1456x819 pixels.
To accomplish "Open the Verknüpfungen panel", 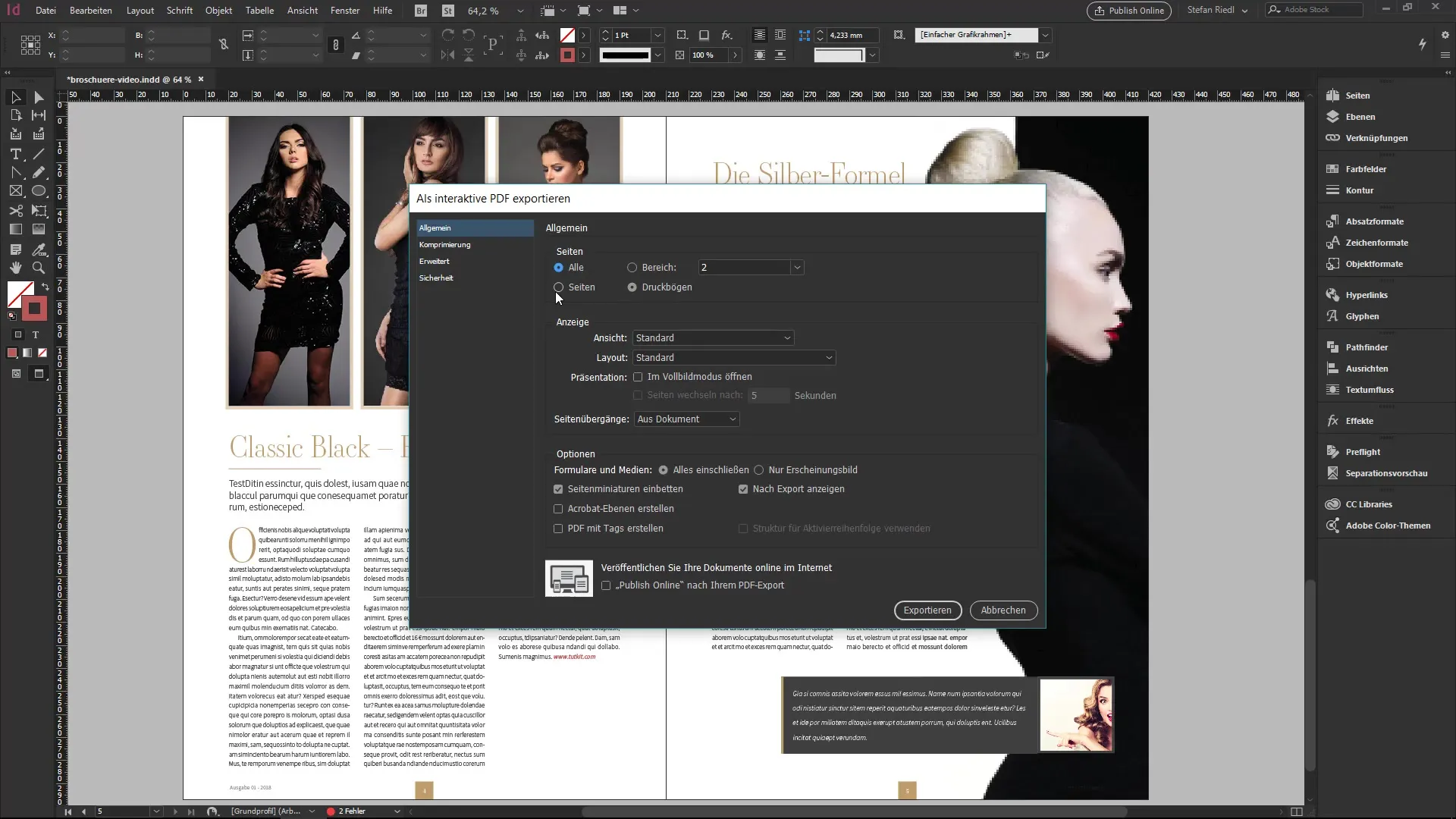I will (x=1376, y=138).
